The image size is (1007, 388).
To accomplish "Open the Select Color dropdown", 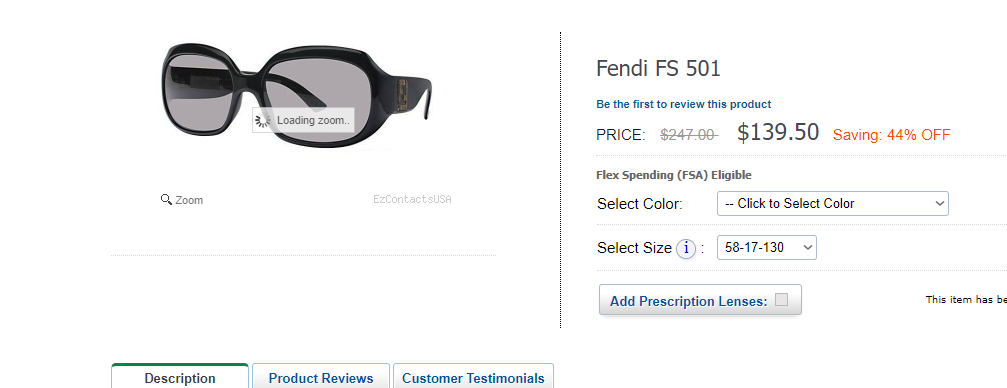I will pyautogui.click(x=832, y=204).
